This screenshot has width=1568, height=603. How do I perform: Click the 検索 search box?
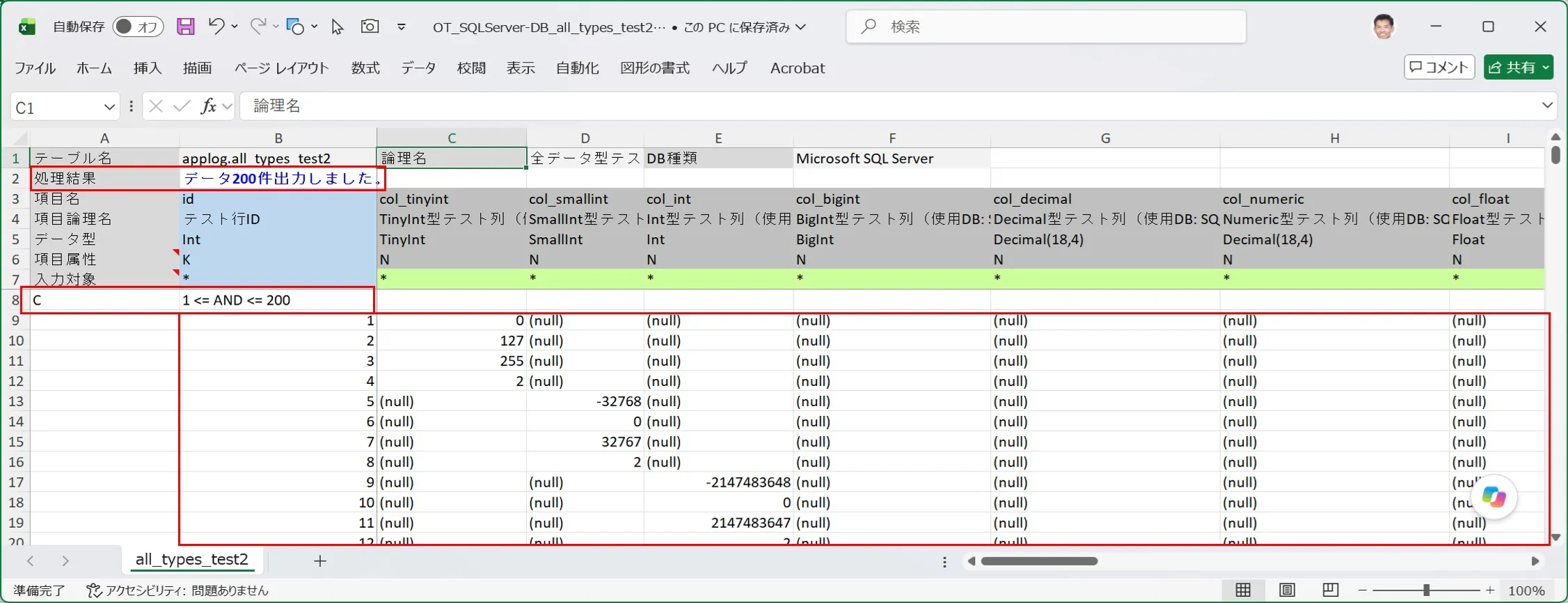[x=1046, y=27]
